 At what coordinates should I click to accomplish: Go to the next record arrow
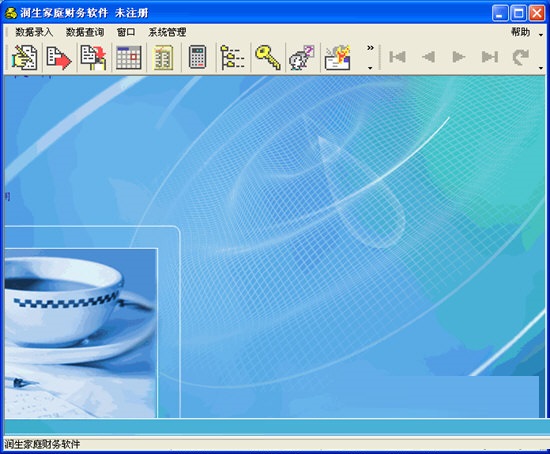click(459, 57)
